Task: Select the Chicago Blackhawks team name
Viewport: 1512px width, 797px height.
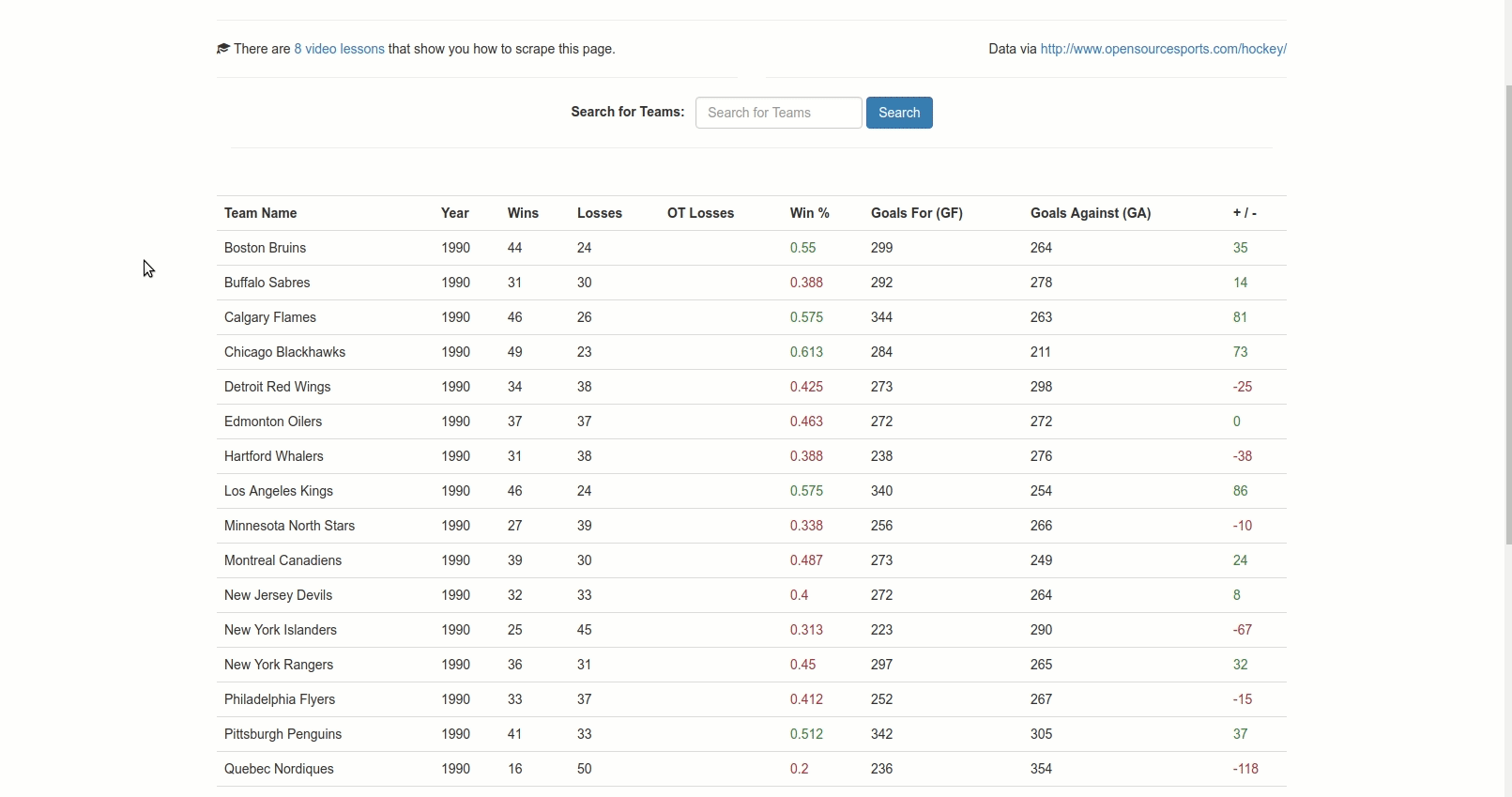Action: (x=285, y=352)
